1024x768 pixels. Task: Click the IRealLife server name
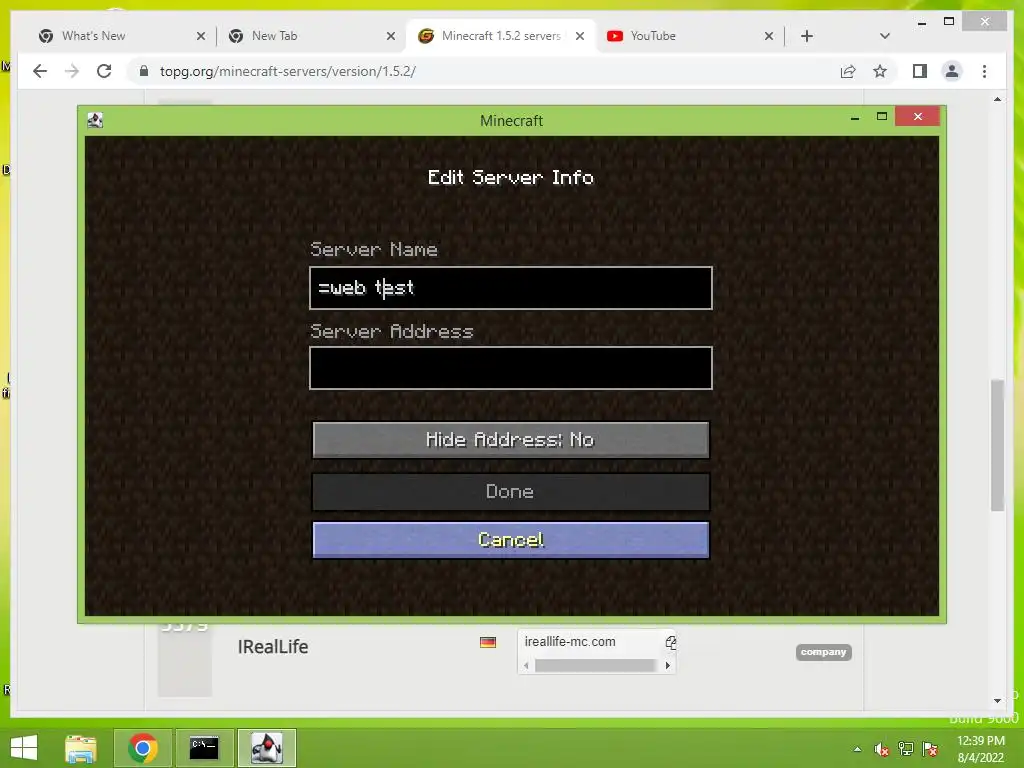pos(273,647)
